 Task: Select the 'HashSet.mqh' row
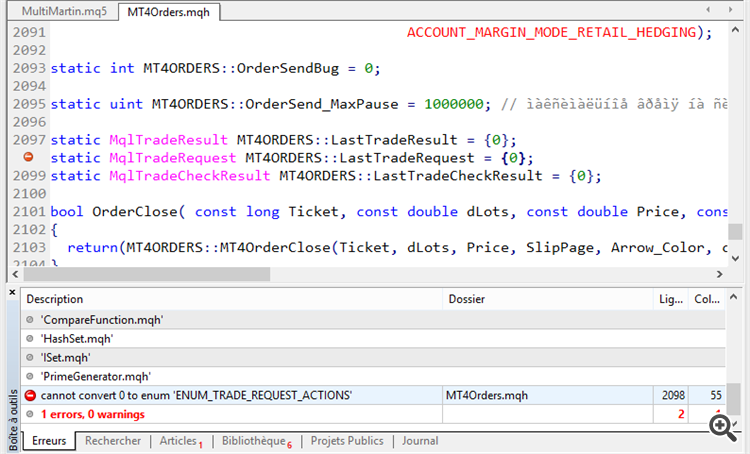pyautogui.click(x=373, y=339)
